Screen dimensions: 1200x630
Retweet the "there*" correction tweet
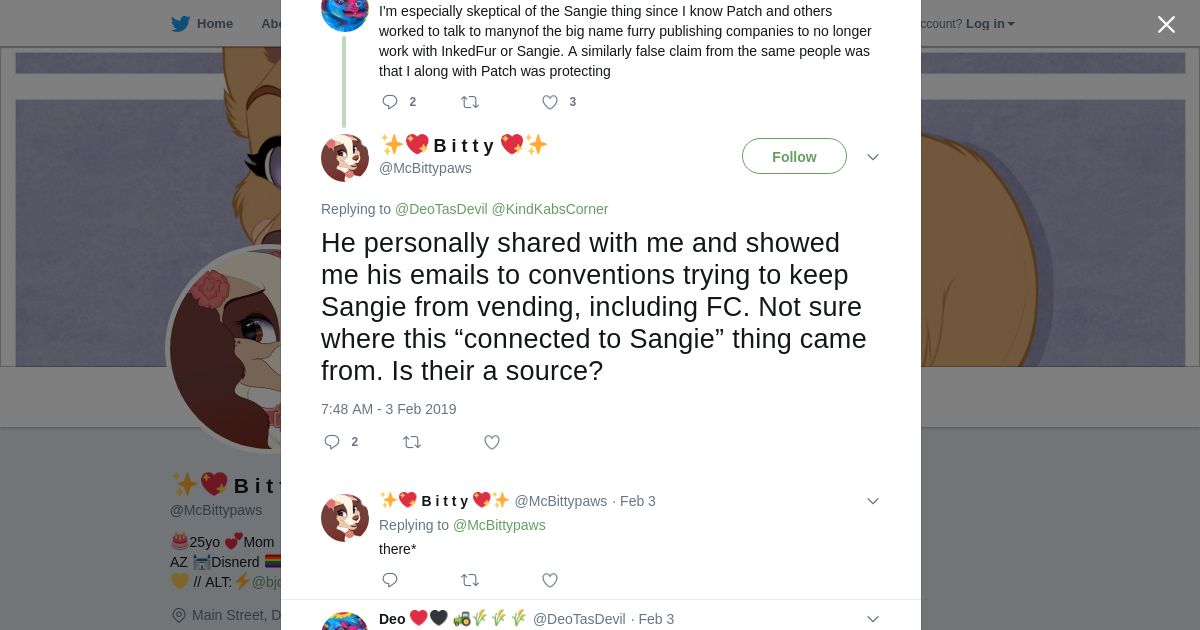(x=470, y=580)
